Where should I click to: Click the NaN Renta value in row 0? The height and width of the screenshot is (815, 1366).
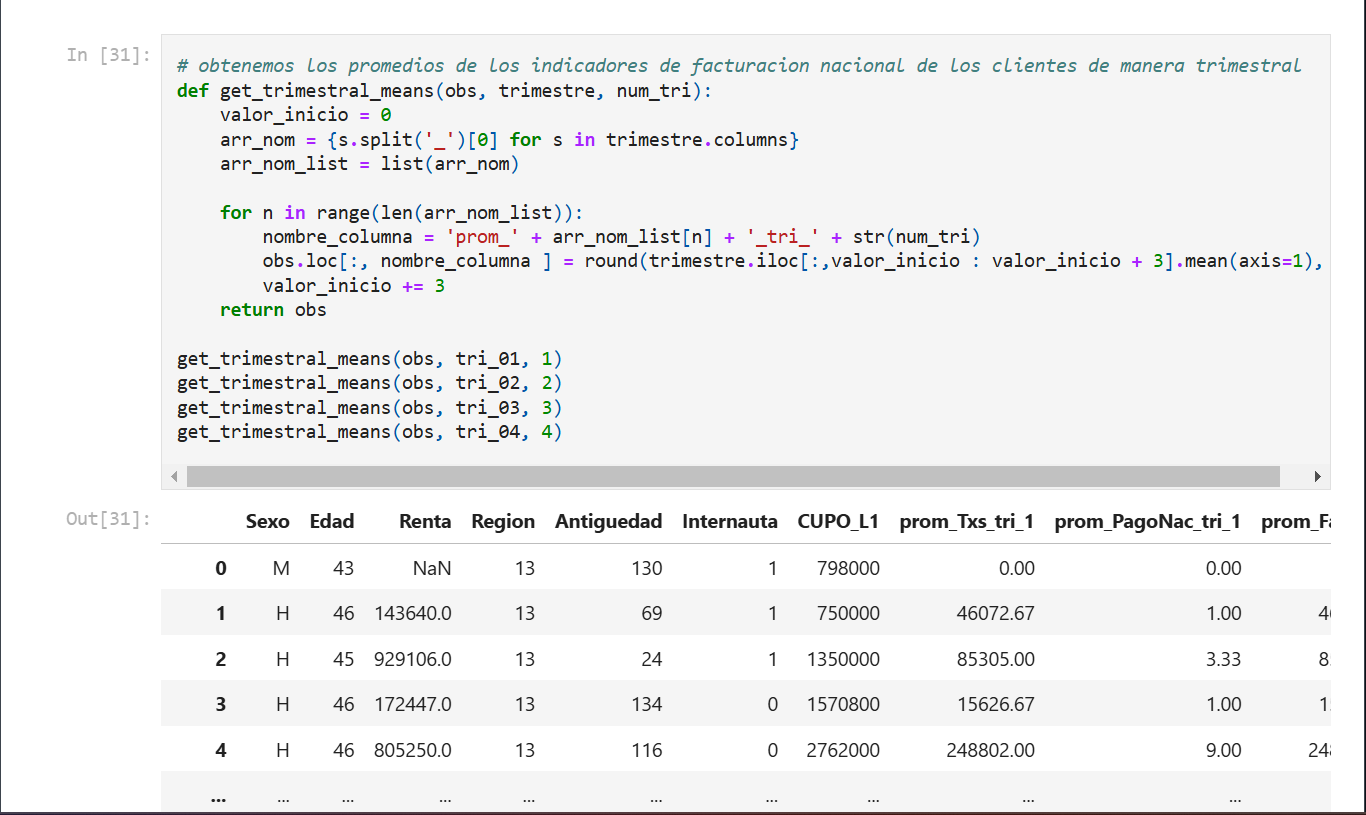[431, 568]
